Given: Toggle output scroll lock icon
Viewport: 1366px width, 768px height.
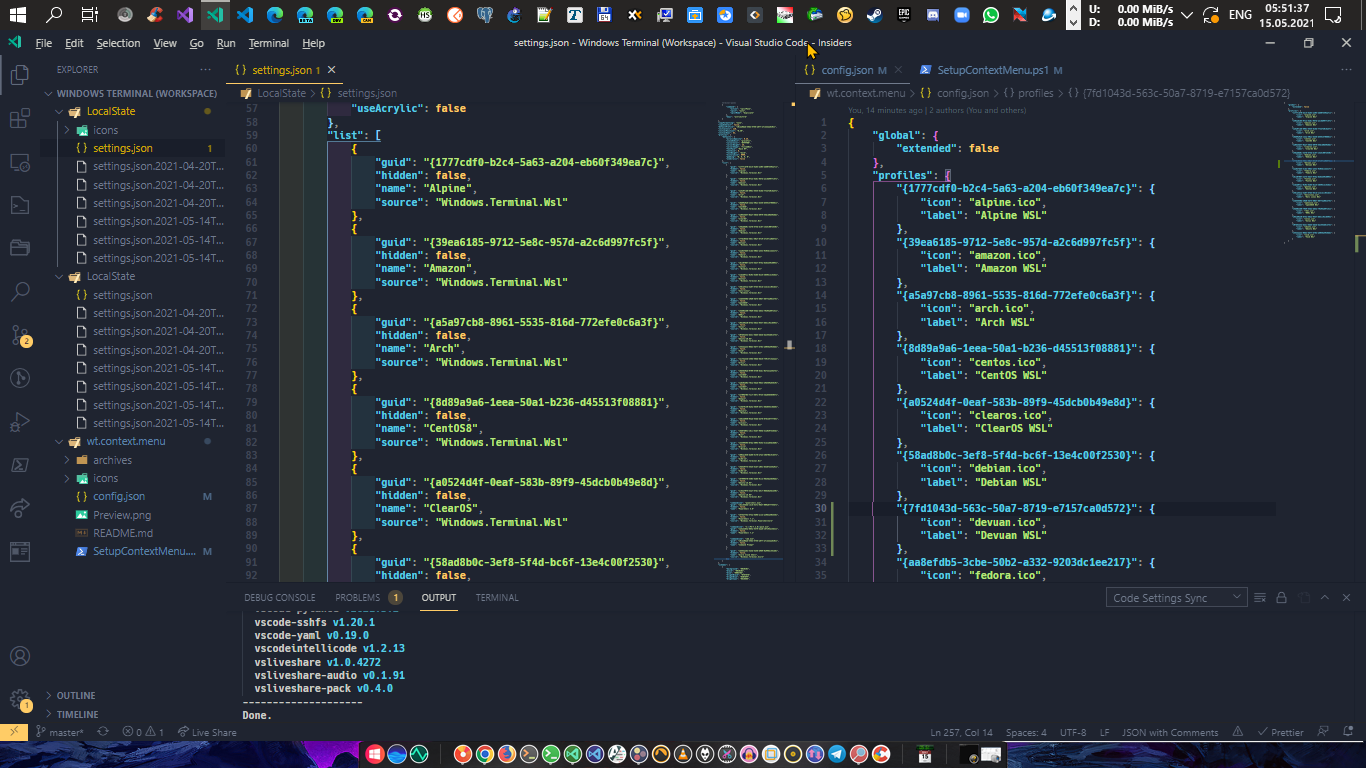Looking at the screenshot, I should tap(1281, 597).
